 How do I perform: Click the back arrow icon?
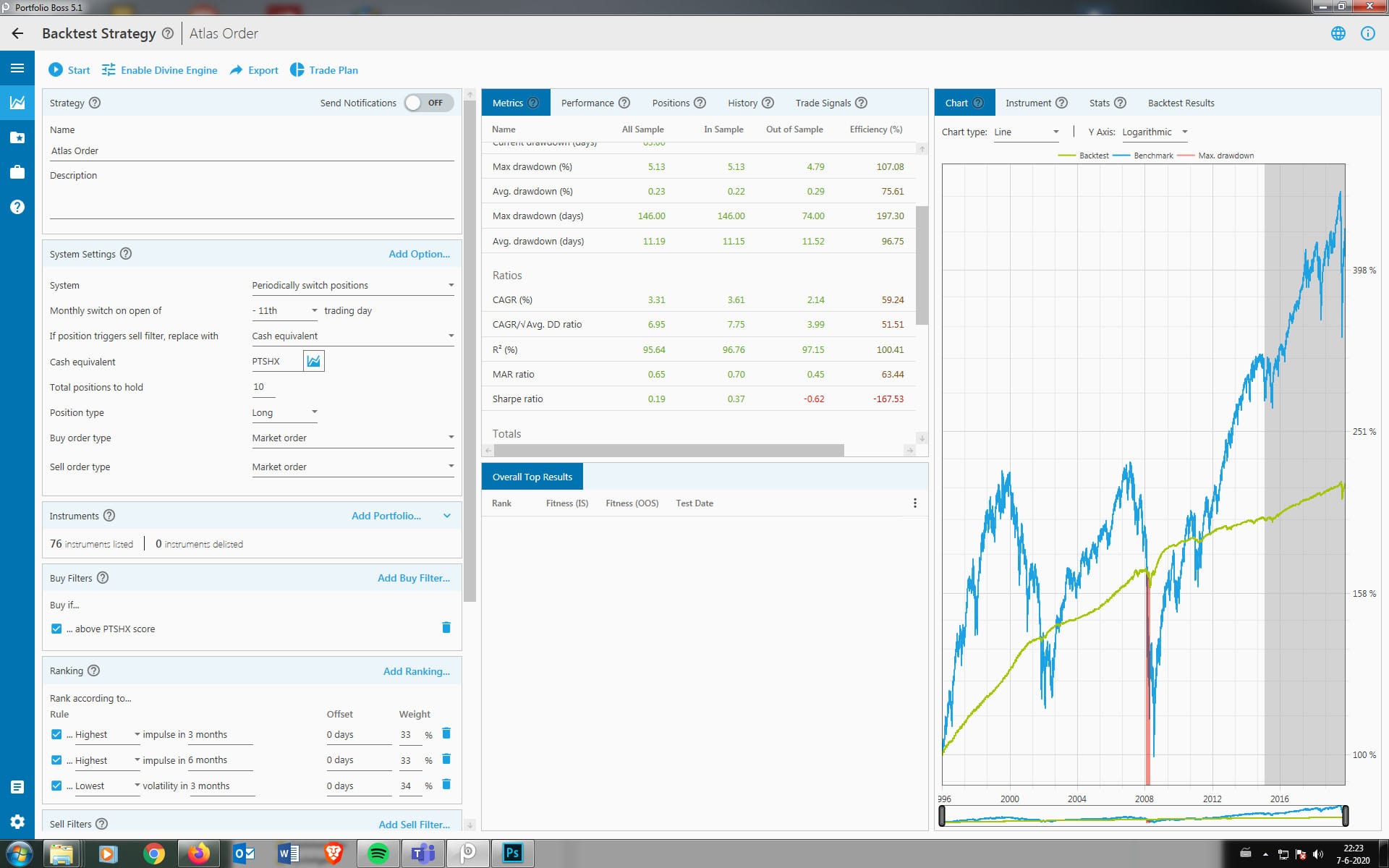17,33
